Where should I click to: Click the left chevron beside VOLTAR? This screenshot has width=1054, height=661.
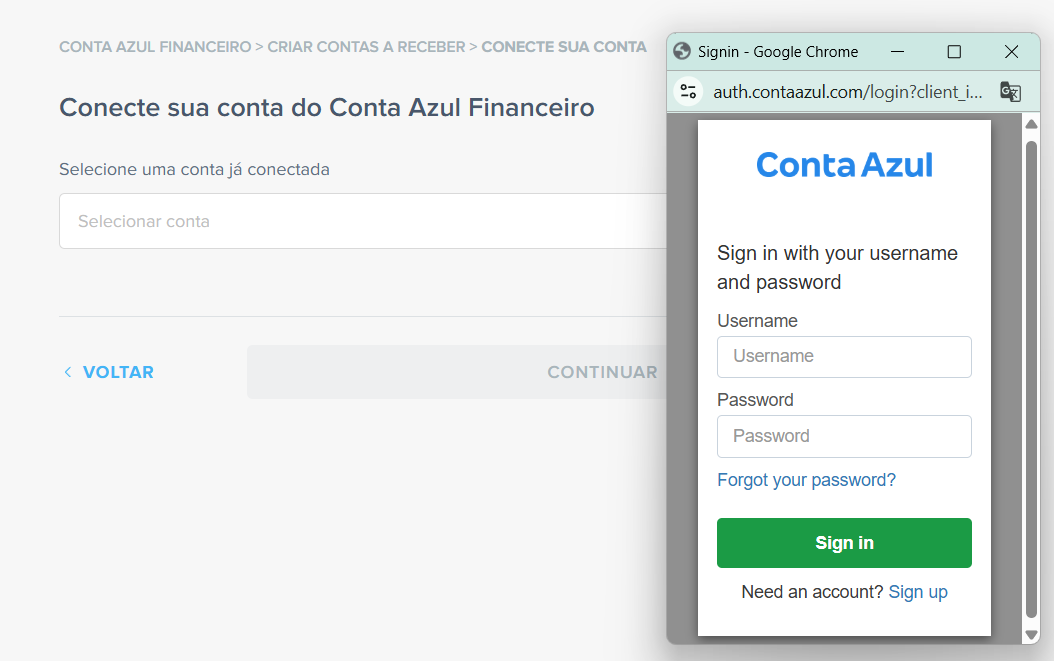[x=67, y=372]
